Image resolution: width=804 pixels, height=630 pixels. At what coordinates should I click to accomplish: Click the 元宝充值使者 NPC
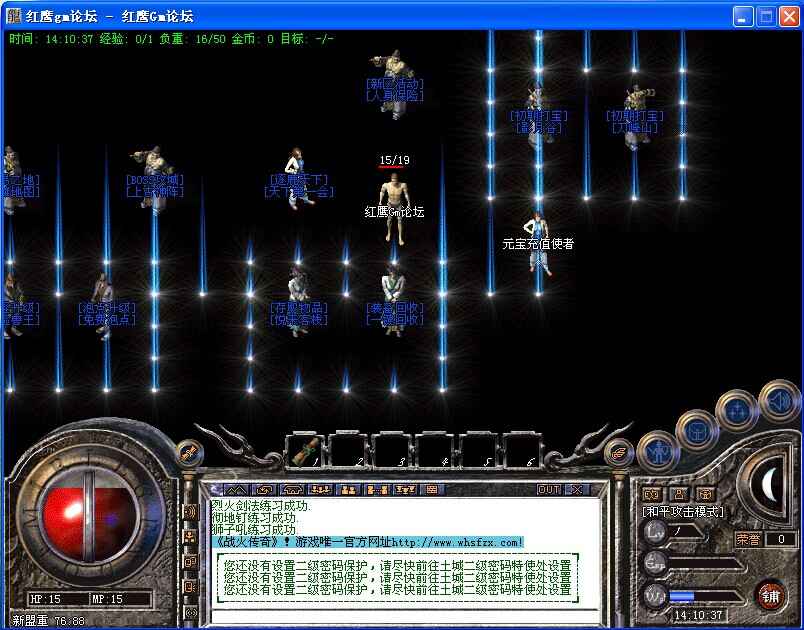coord(539,243)
